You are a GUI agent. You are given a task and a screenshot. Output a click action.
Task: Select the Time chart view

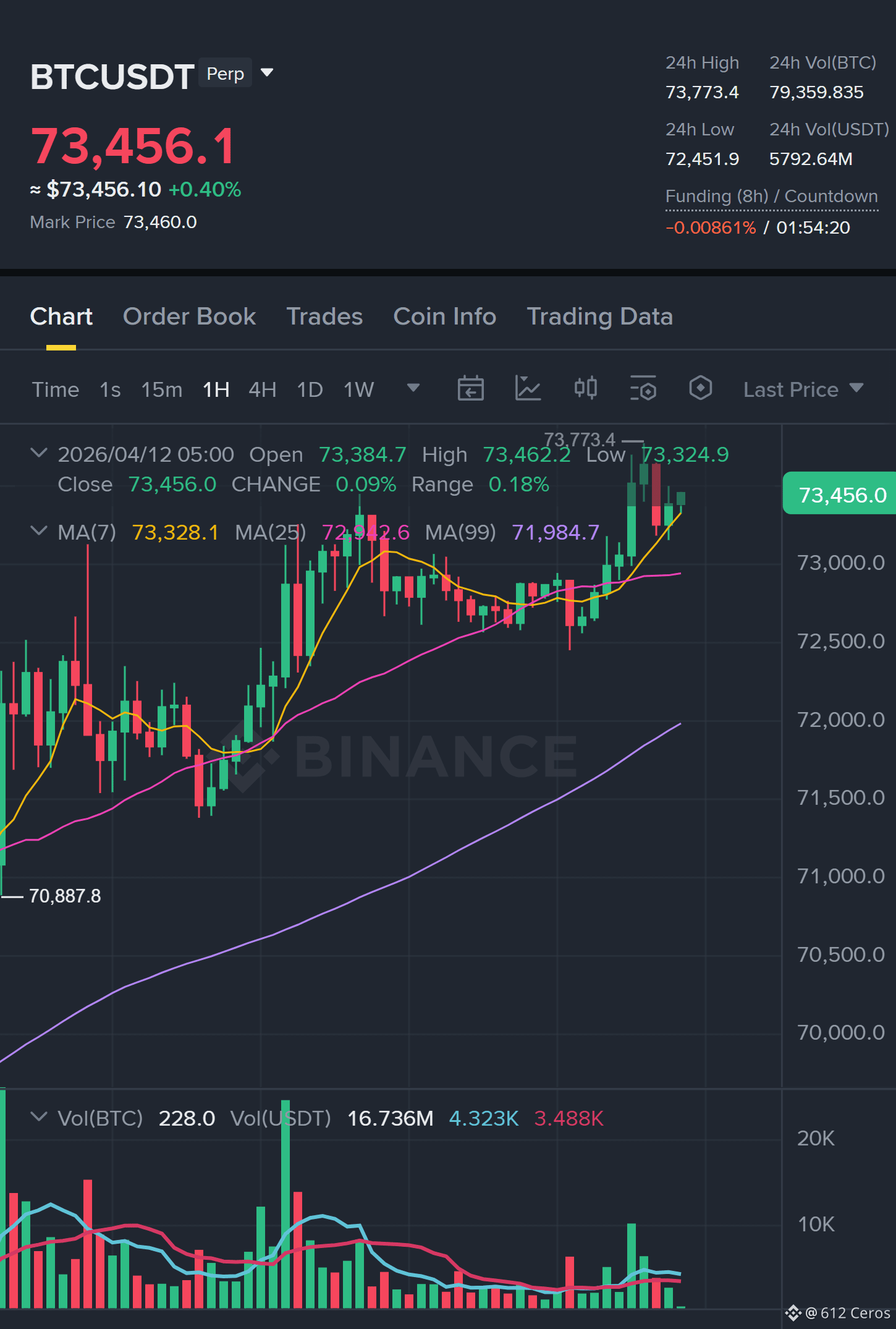(56, 389)
